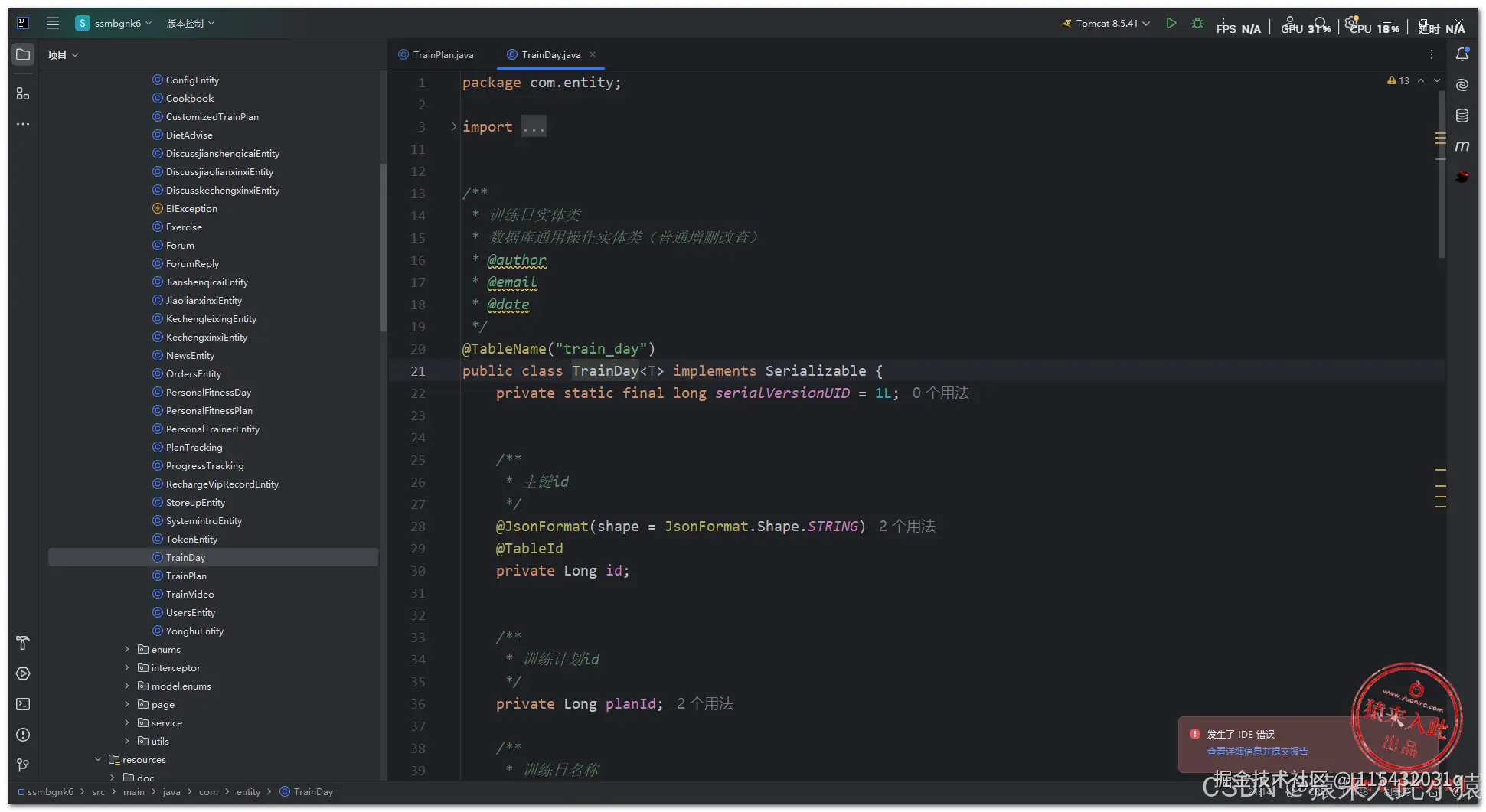The height and width of the screenshot is (812, 1486).
Task: Click the '0 个用法' usages hint
Action: click(x=940, y=393)
